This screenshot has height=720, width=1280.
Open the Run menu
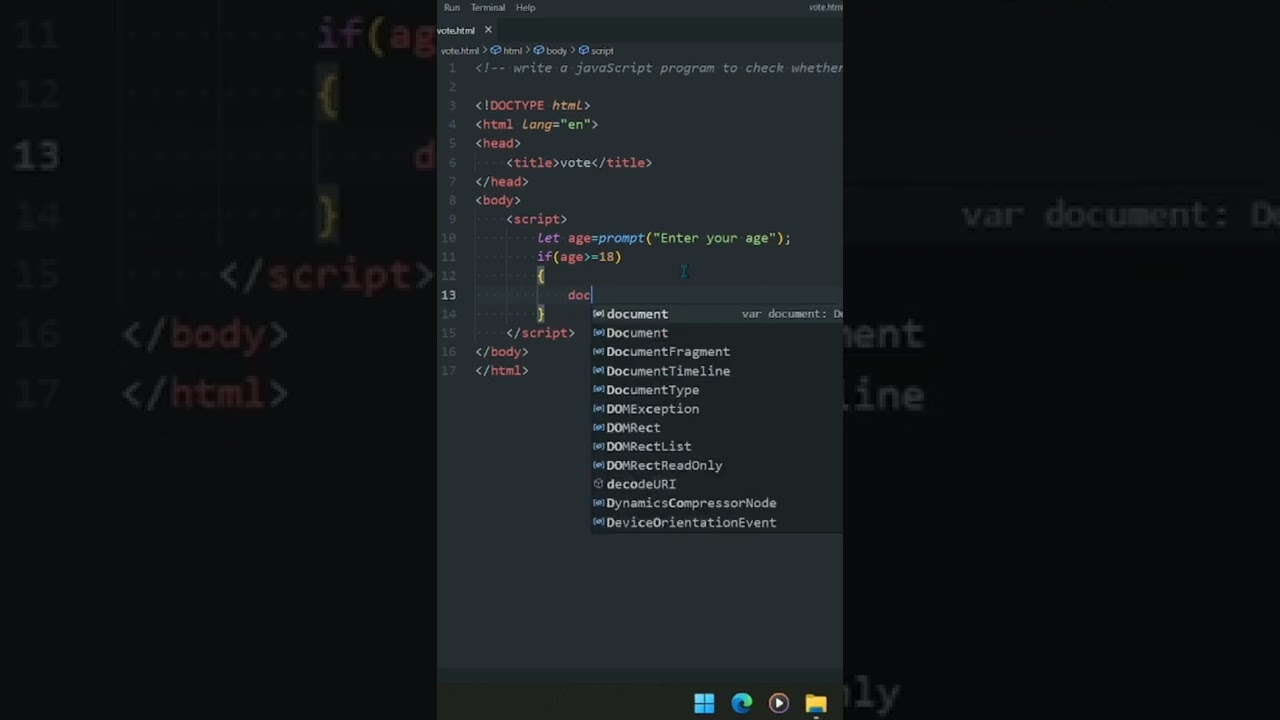[452, 8]
